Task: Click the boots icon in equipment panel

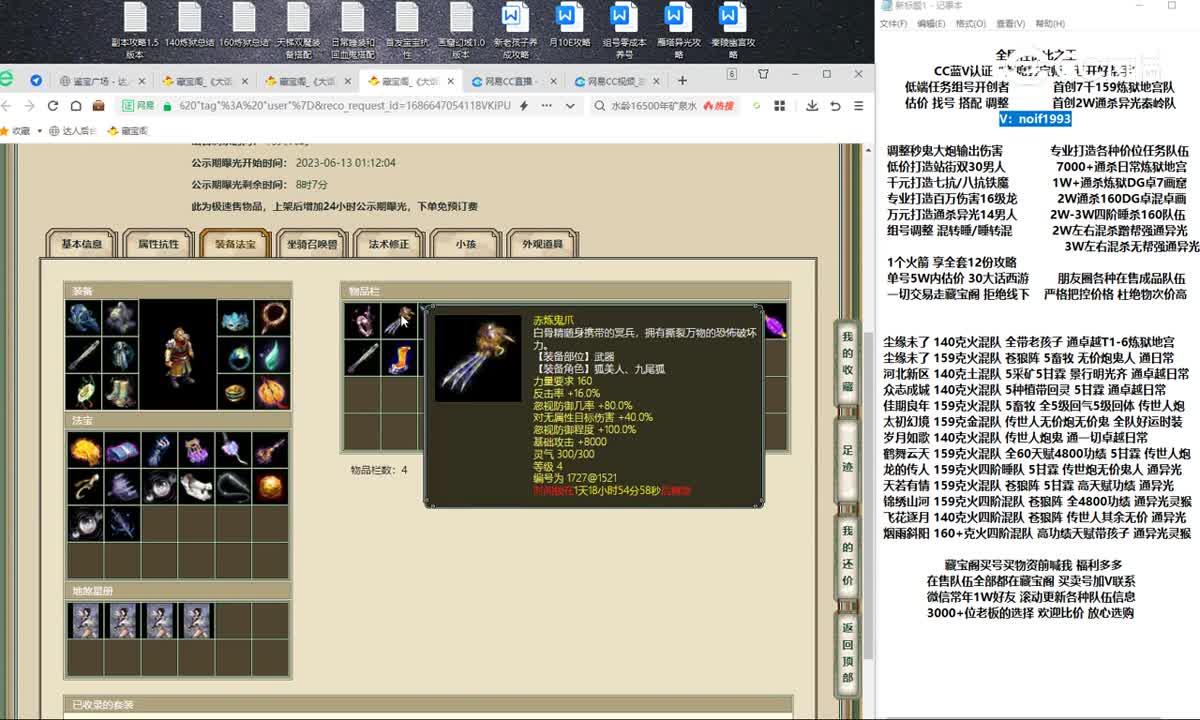Action: 121,392
